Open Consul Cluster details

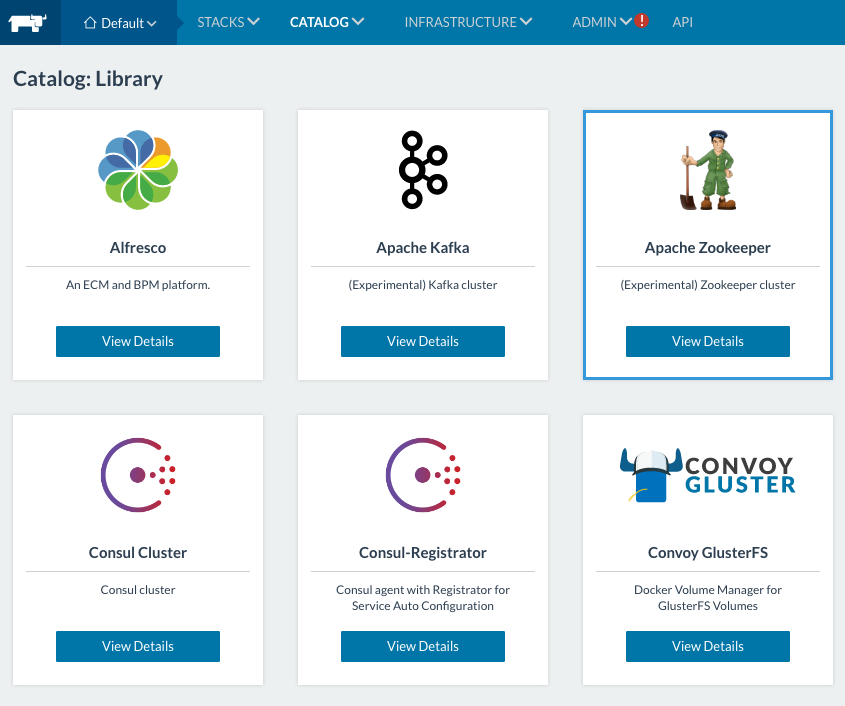pyautogui.click(x=138, y=646)
